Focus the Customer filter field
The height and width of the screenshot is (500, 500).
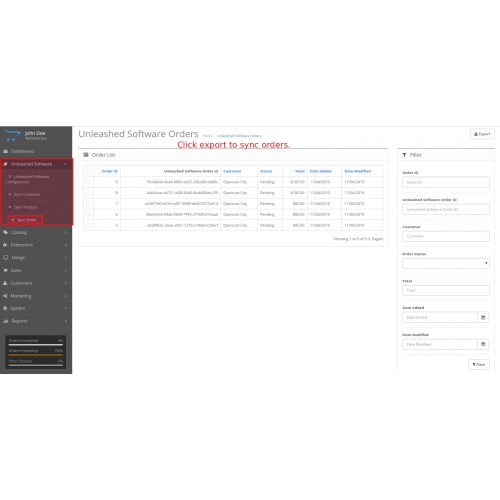(x=446, y=236)
